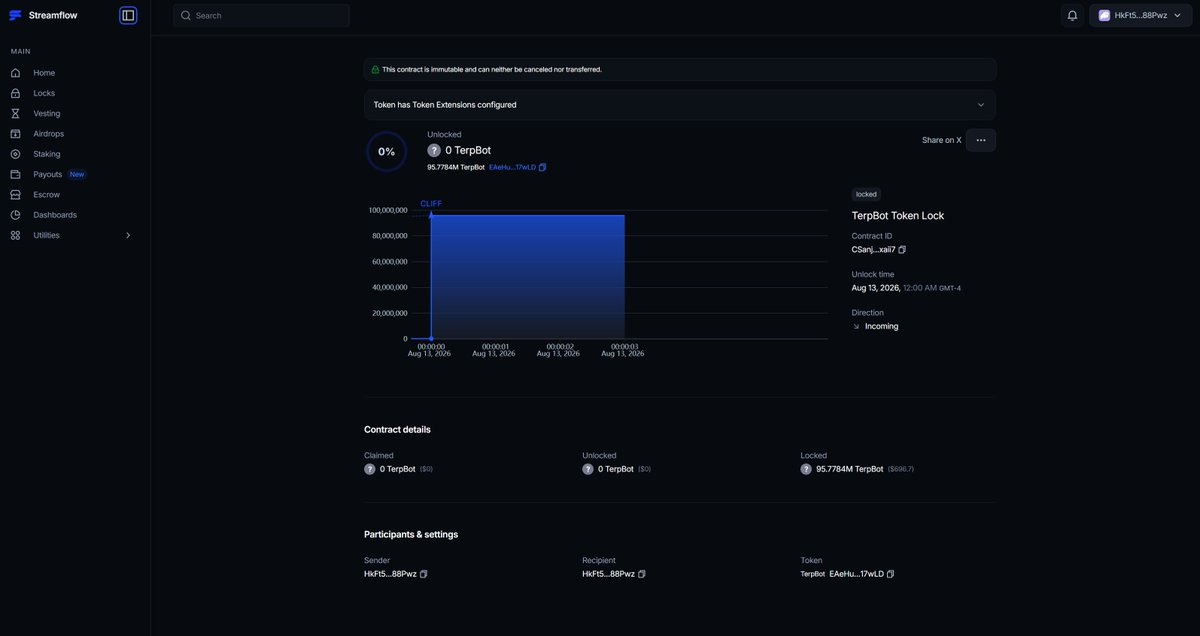Screen dimensions: 1200x636
Task: Click the Staking sidebar icon
Action: pos(15,154)
